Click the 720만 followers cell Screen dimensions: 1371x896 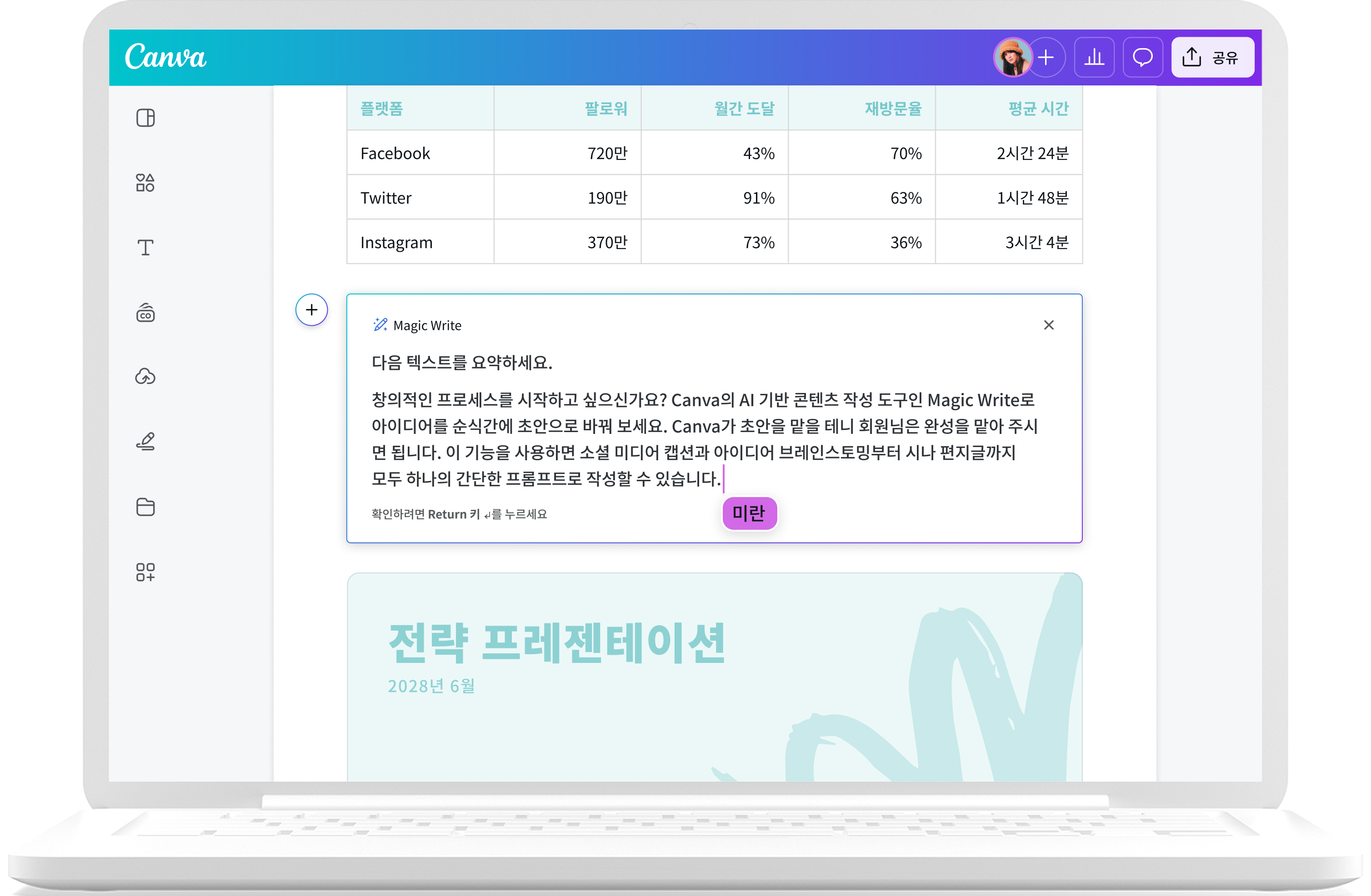tap(567, 153)
